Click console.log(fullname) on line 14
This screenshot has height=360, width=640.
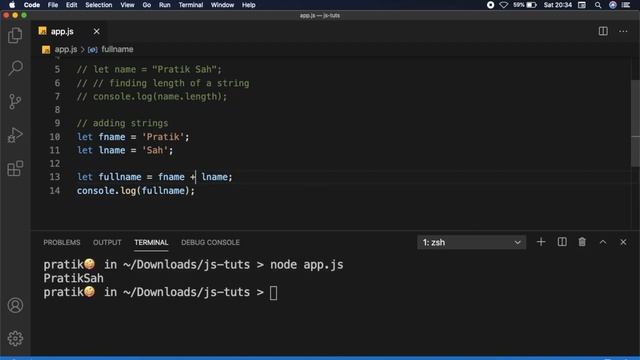click(x=136, y=191)
